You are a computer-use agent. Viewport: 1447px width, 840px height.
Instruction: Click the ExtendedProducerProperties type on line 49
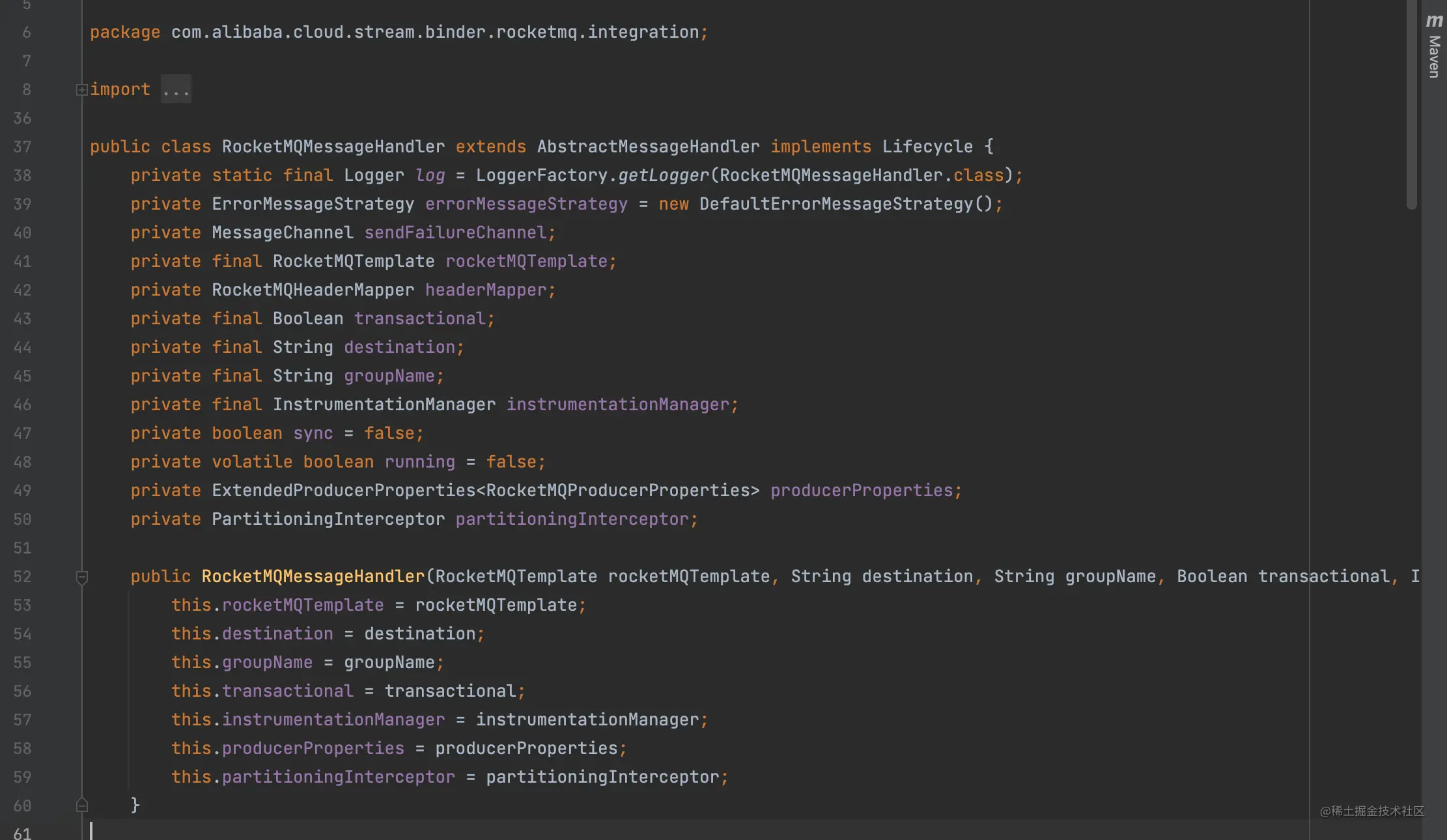click(343, 491)
